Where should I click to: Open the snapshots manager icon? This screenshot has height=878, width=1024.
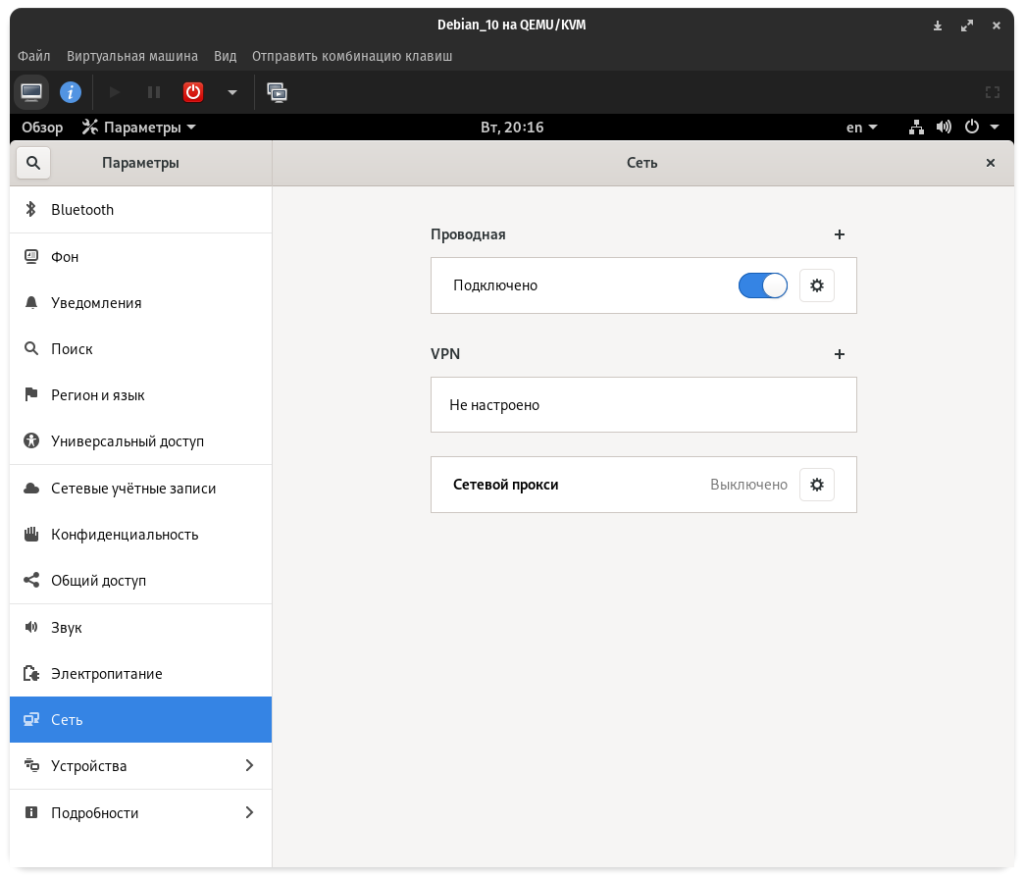(x=277, y=92)
